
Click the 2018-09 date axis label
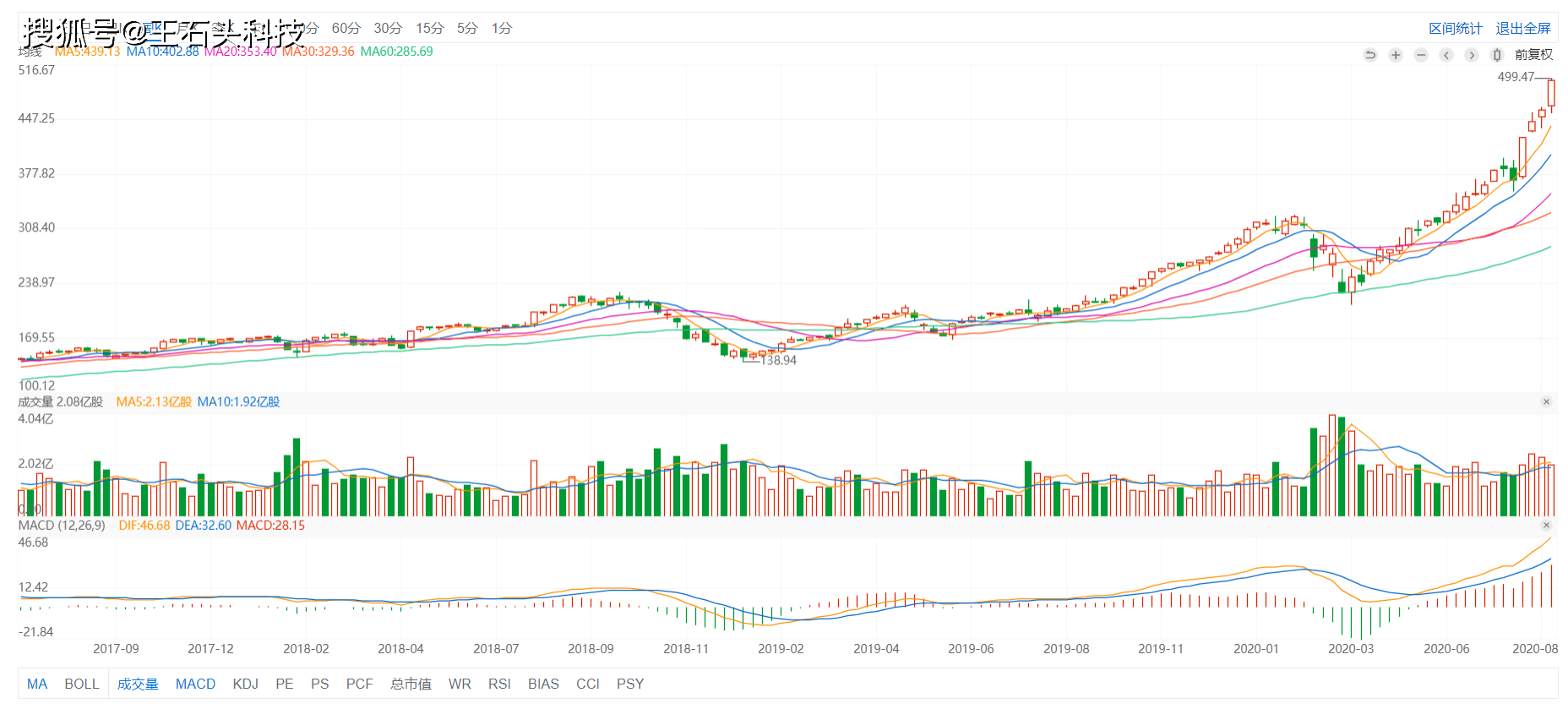[591, 649]
